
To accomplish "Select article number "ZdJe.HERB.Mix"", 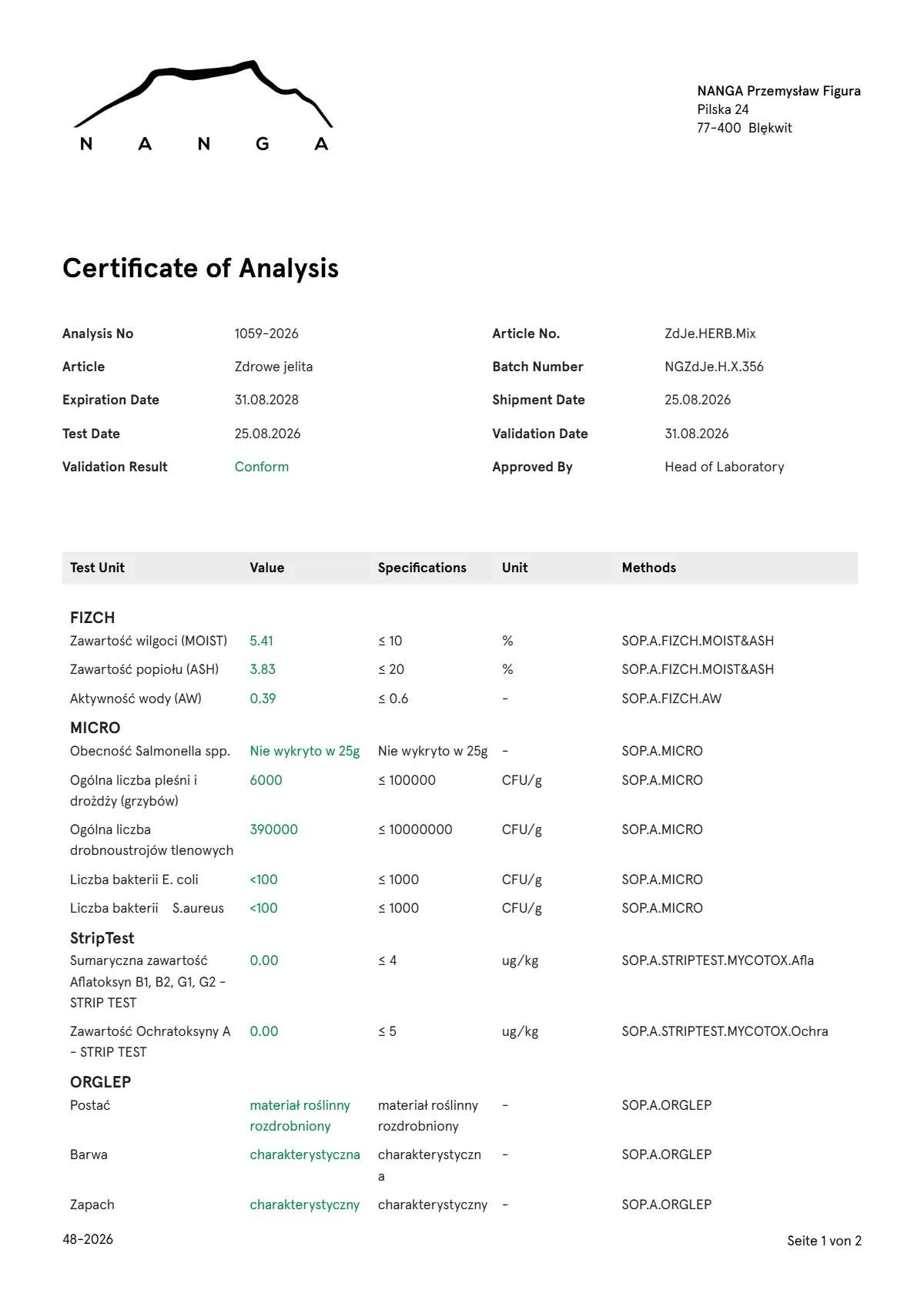I will click(x=710, y=333).
